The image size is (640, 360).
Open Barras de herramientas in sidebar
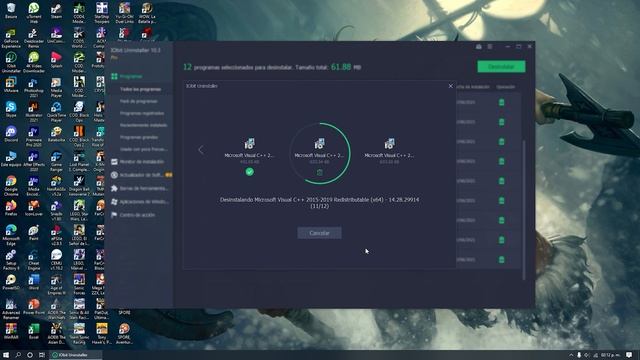[x=139, y=189]
